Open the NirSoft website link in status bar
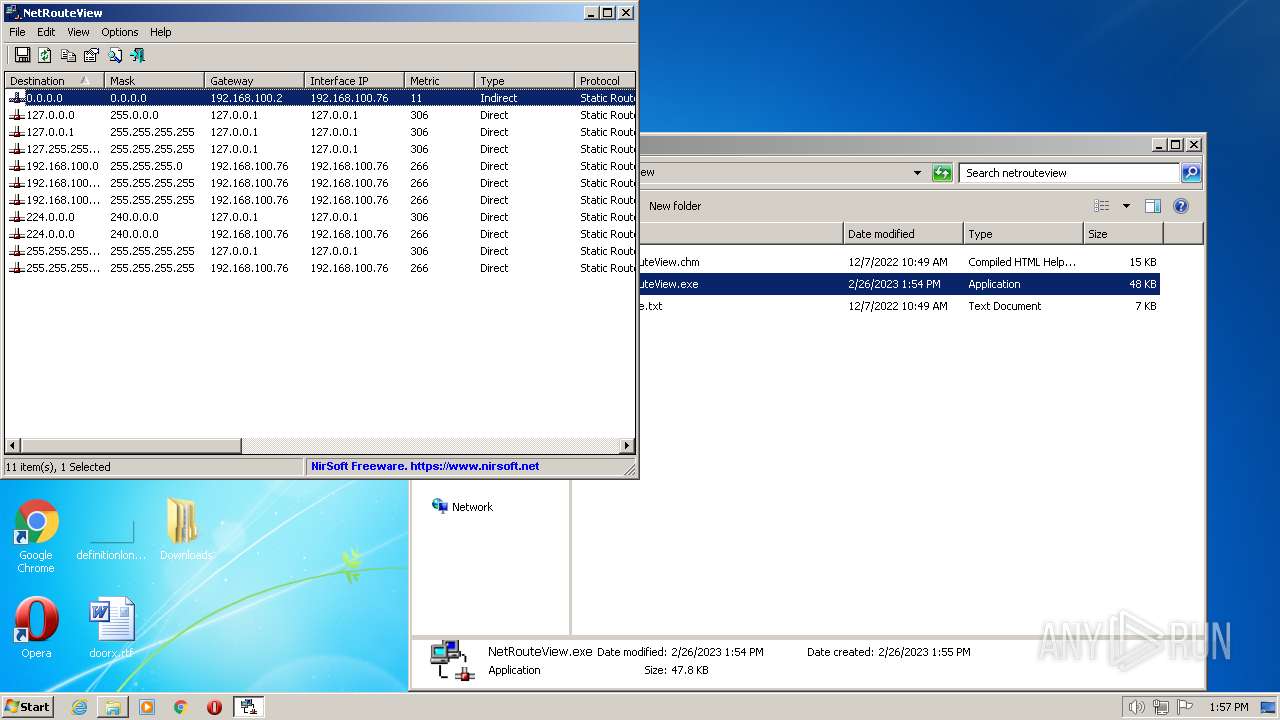 [x=425, y=466]
